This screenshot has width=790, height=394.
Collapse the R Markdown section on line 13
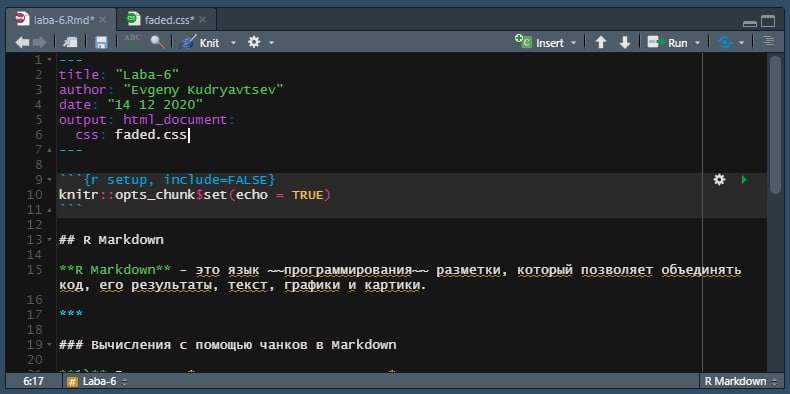point(49,239)
